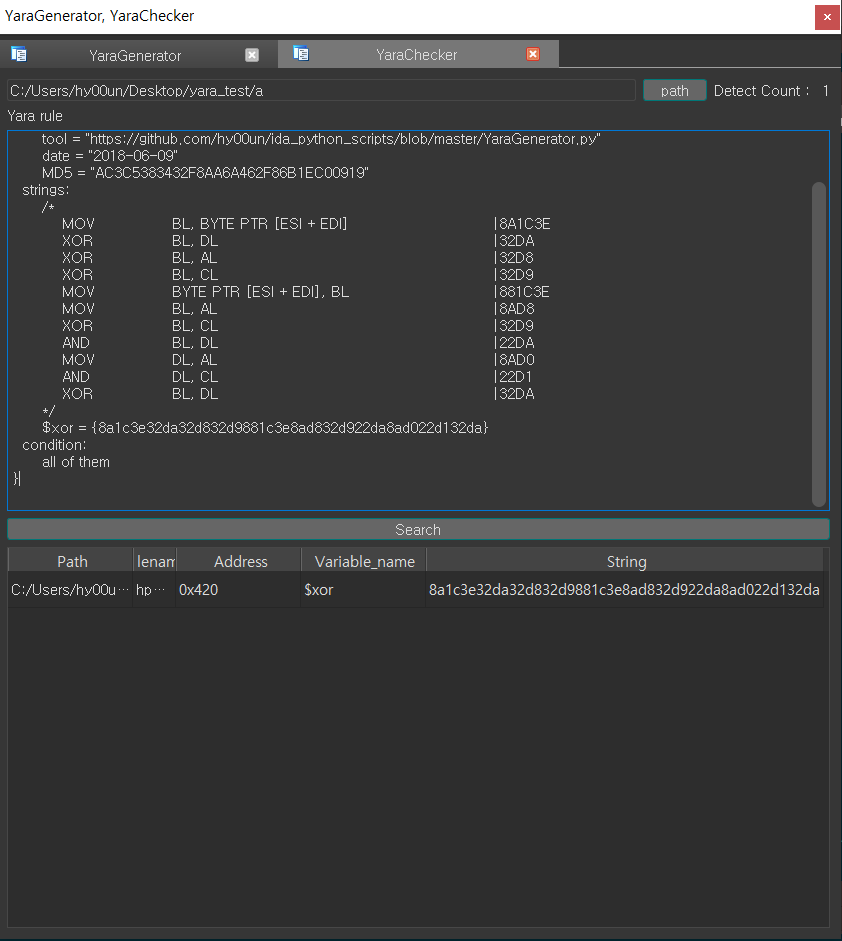The width and height of the screenshot is (842, 941).
Task: Click the Search button
Action: click(x=418, y=529)
